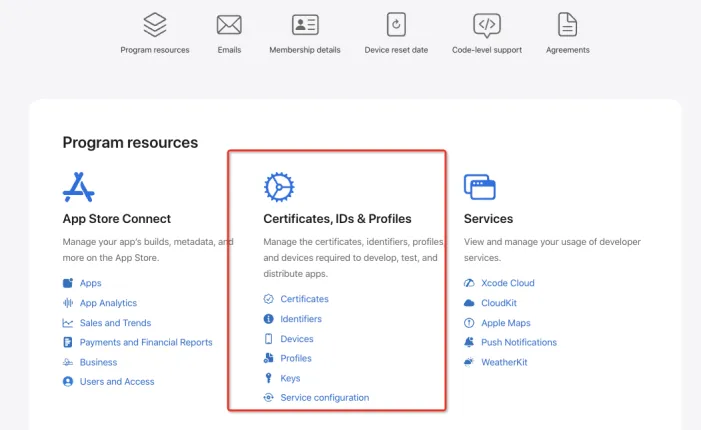Image resolution: width=701 pixels, height=430 pixels.
Task: Click the Program resources stacked layers icon
Action: click(x=155, y=25)
